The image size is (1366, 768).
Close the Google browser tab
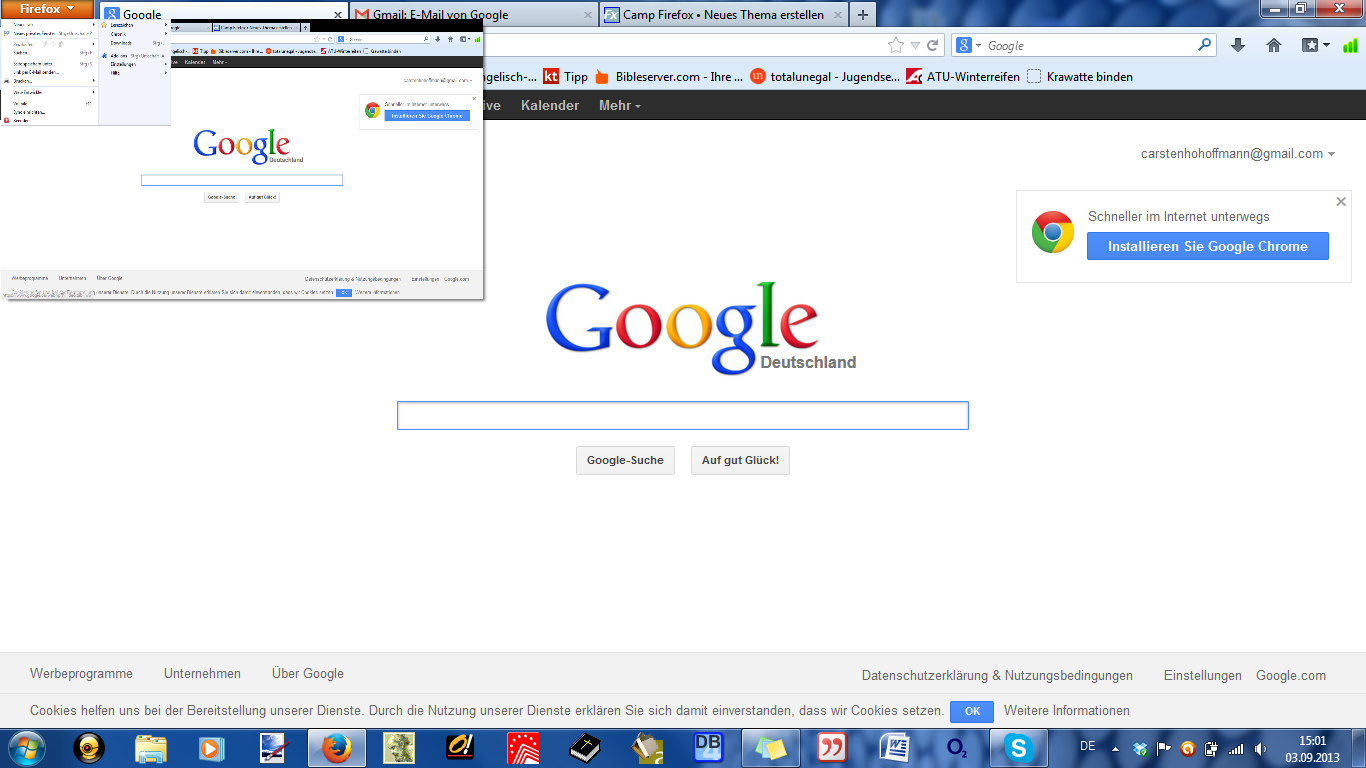tap(336, 15)
